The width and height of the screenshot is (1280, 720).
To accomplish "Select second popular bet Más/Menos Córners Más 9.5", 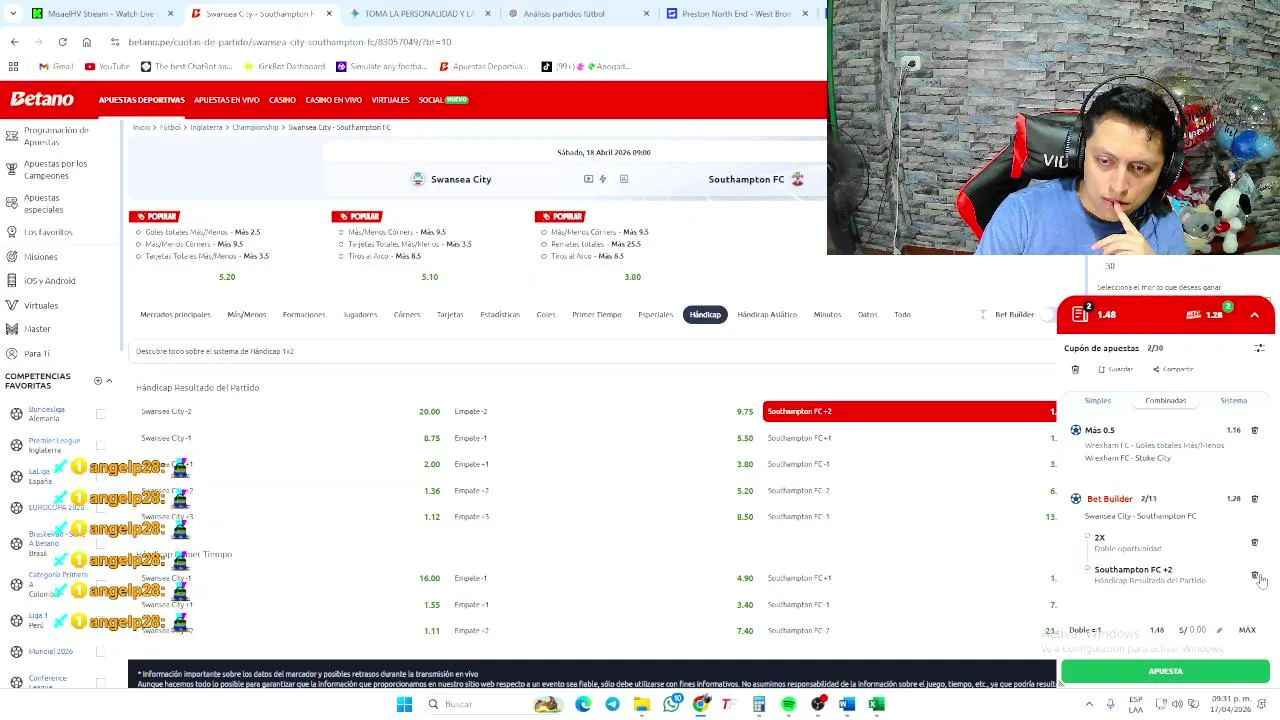I will coord(397,232).
